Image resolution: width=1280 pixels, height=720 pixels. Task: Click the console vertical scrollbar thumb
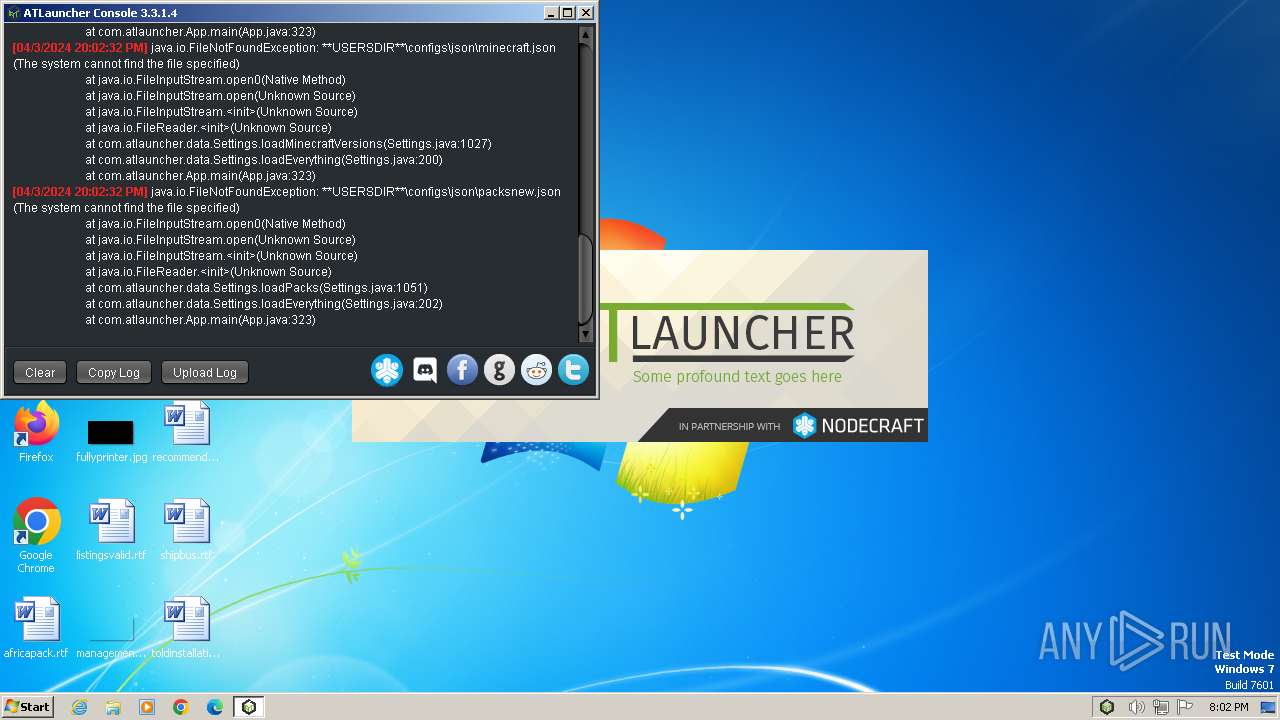pyautogui.click(x=586, y=280)
